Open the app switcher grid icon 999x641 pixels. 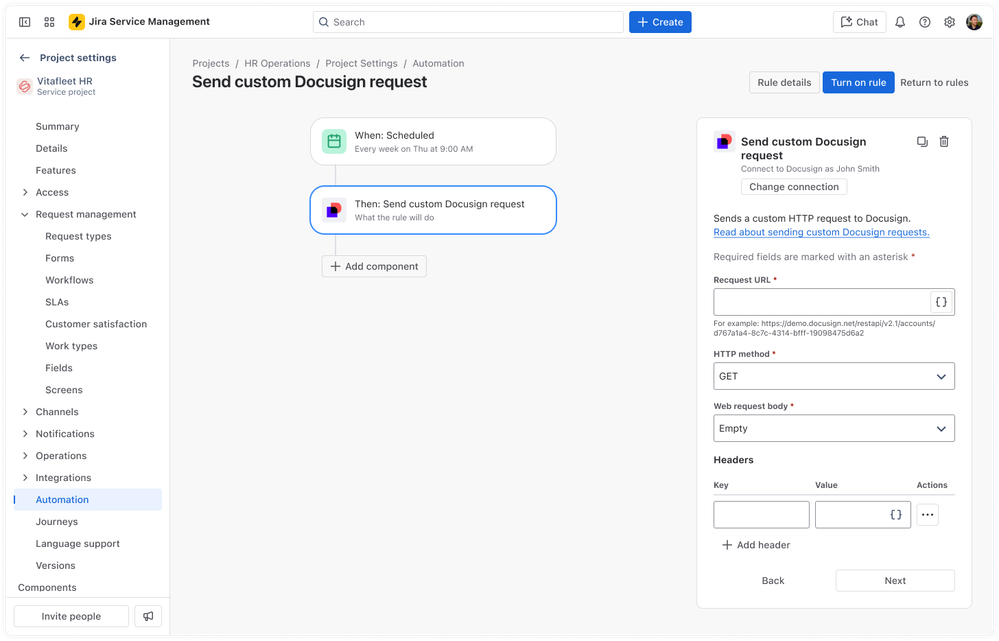click(x=48, y=21)
